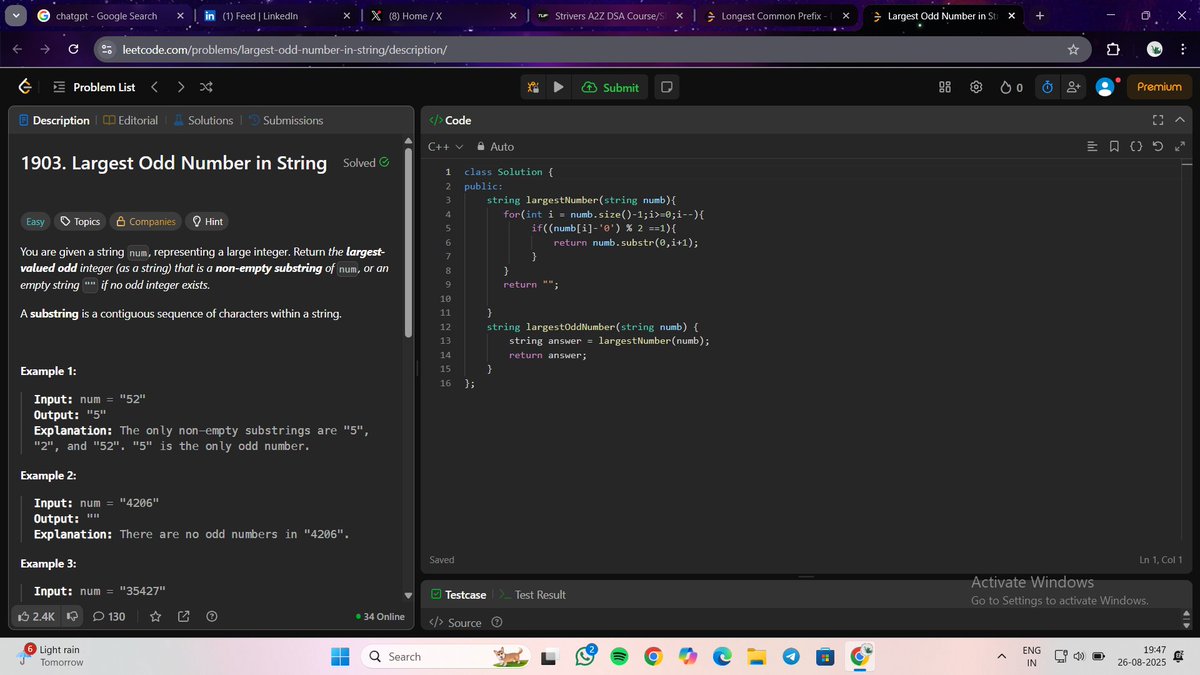Collapse the Code panel chevron
The height and width of the screenshot is (675, 1200).
(1179, 120)
